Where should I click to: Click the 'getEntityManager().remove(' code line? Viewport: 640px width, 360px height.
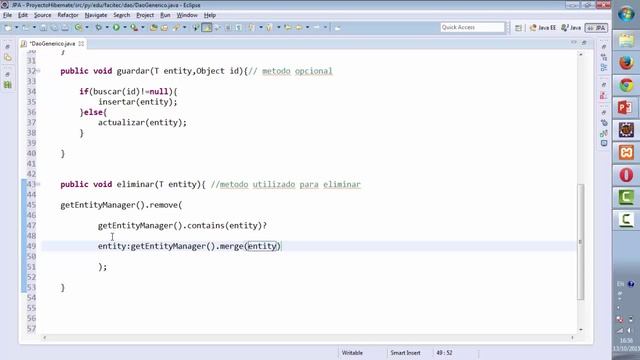point(121,205)
